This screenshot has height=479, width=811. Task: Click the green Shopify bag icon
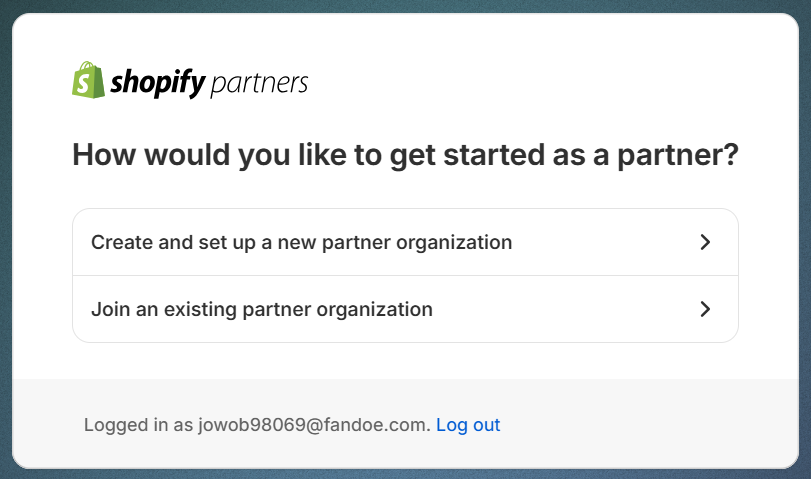click(x=88, y=80)
